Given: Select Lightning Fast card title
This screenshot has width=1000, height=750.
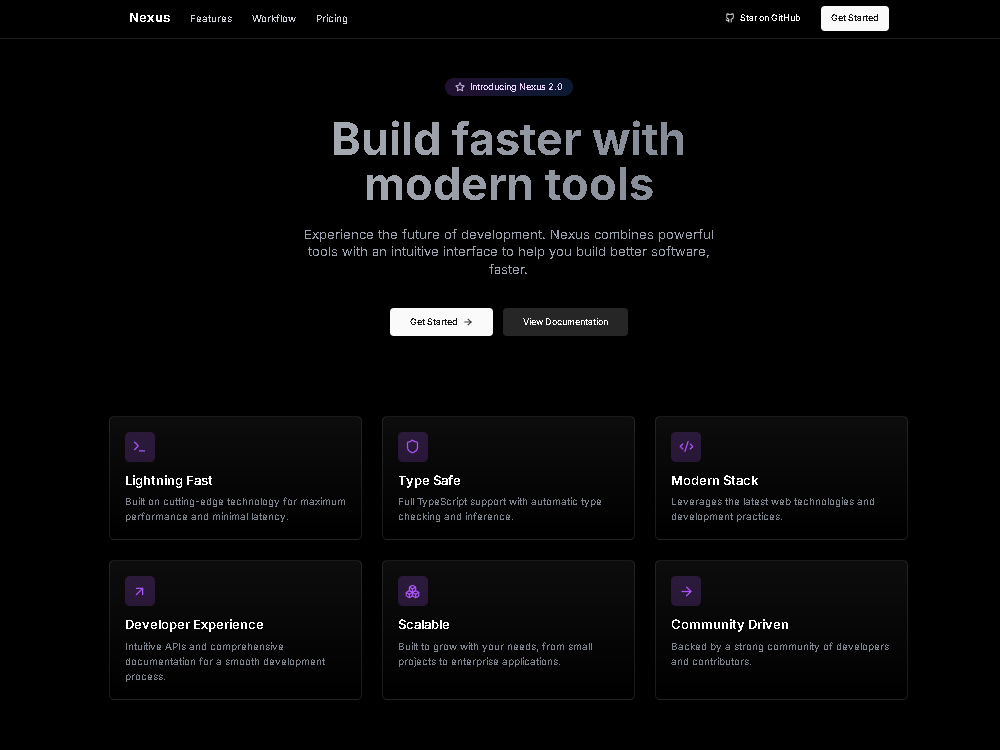Looking at the screenshot, I should tap(168, 481).
